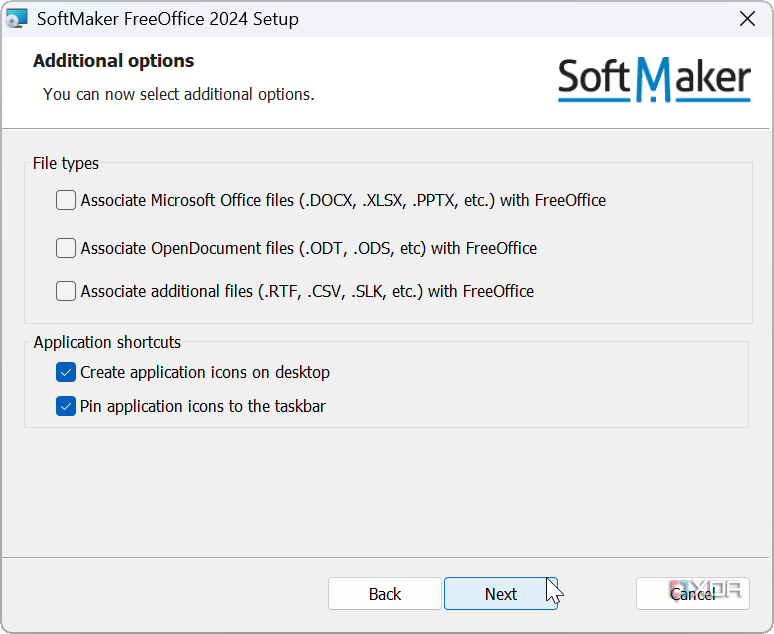Click the 'Application shortcuts' group label
The image size is (774, 634).
pos(107,342)
